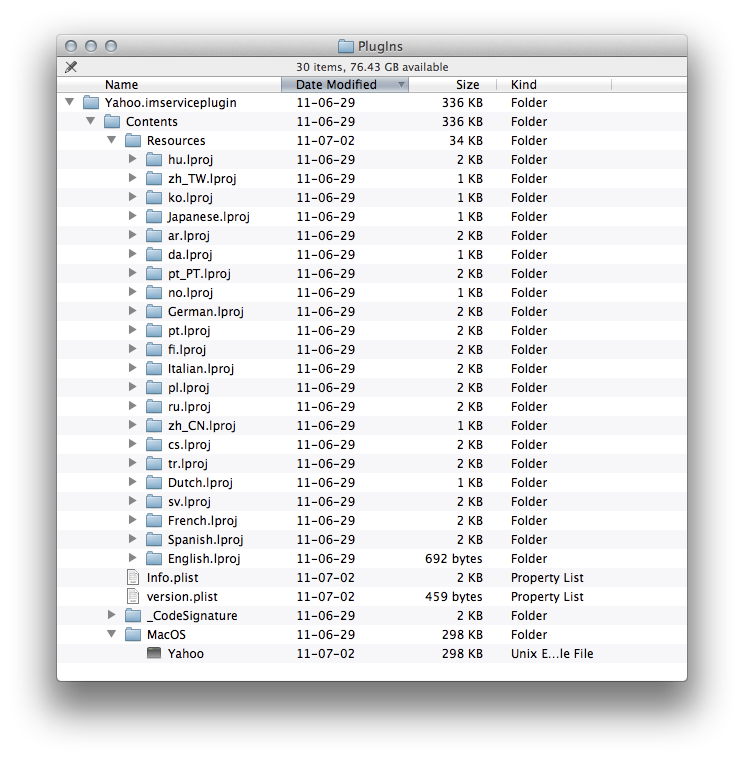
Task: Select the tr.lproj row name
Action: point(188,464)
